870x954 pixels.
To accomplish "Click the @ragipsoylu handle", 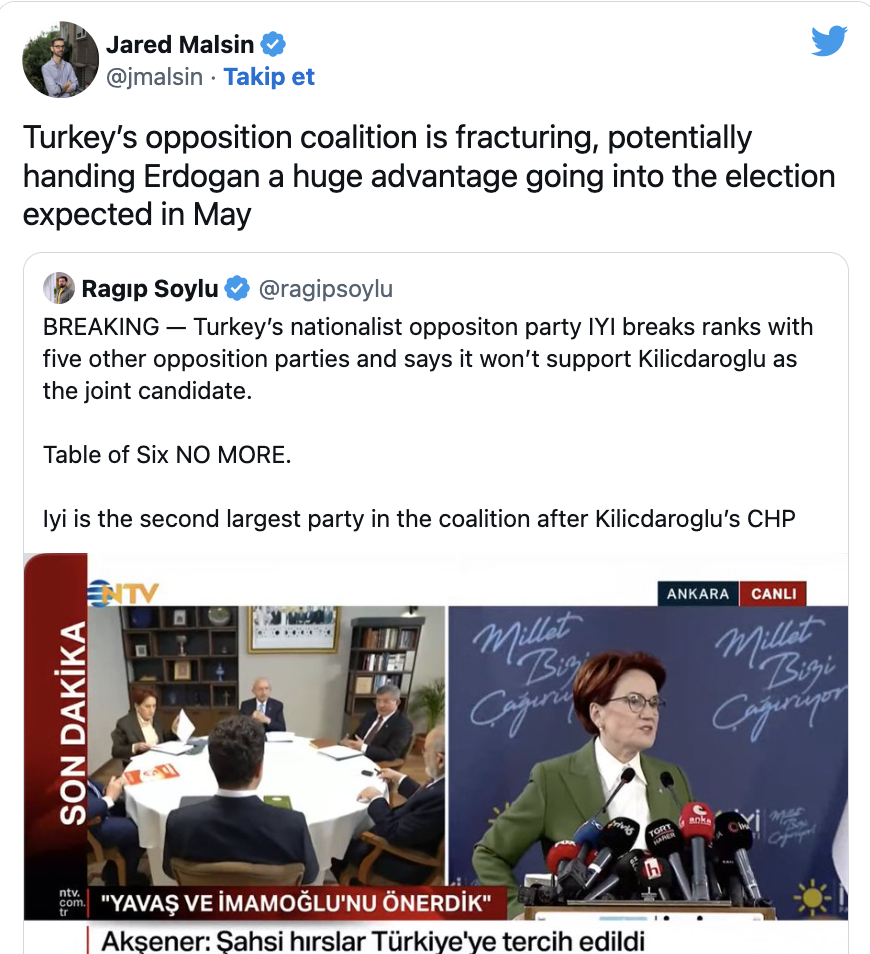I will (326, 289).
